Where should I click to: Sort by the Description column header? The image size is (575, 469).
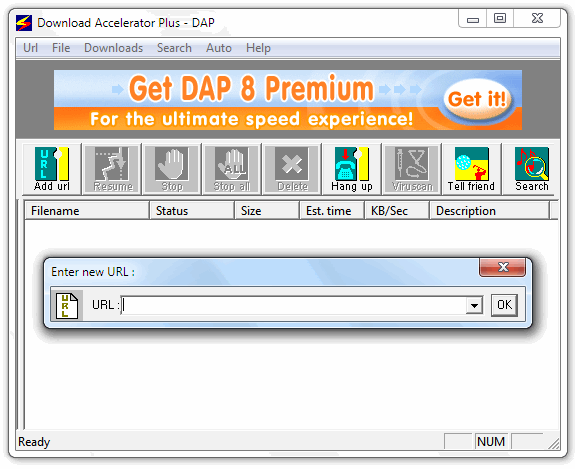click(x=490, y=211)
